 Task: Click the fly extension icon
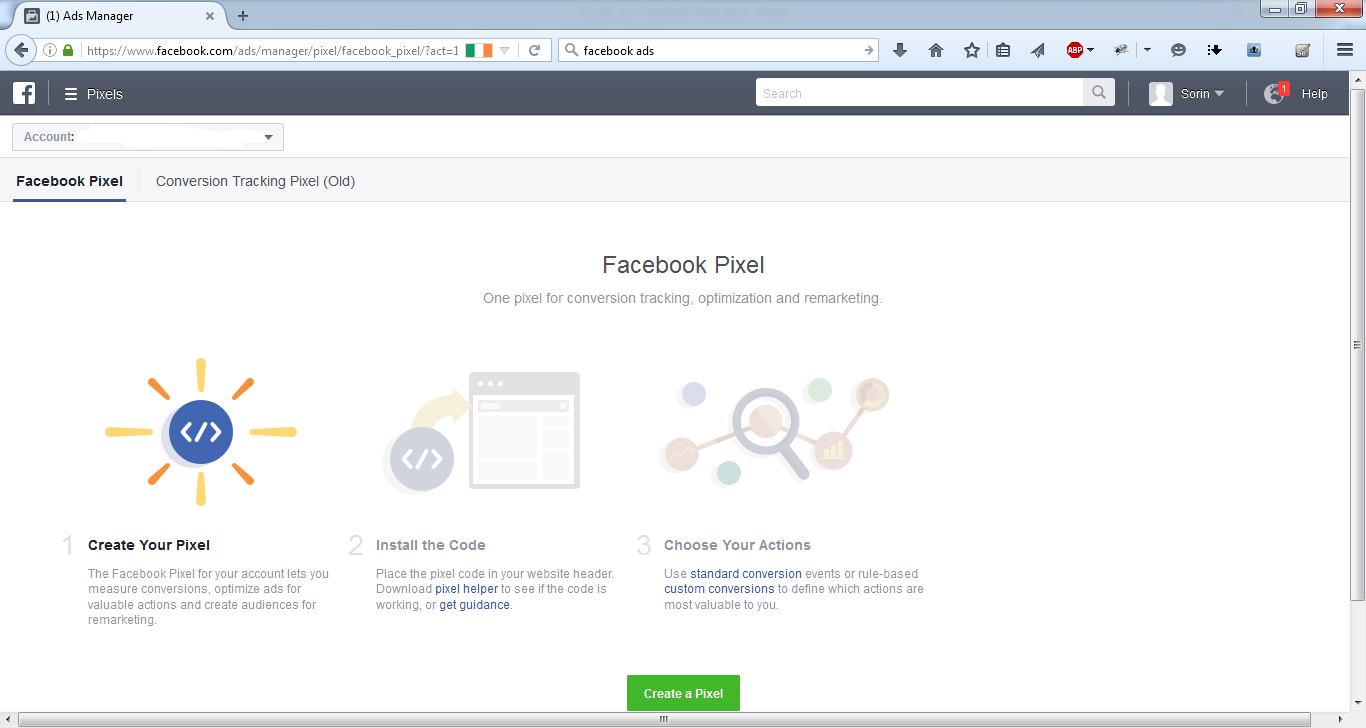pos(1121,50)
